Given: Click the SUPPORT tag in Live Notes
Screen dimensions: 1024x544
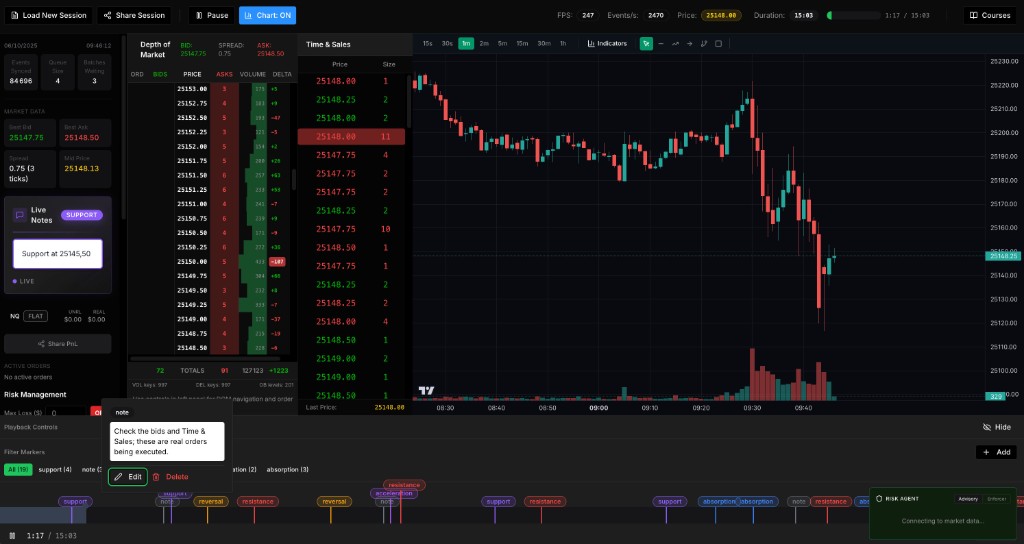Looking at the screenshot, I should pyautogui.click(x=82, y=215).
